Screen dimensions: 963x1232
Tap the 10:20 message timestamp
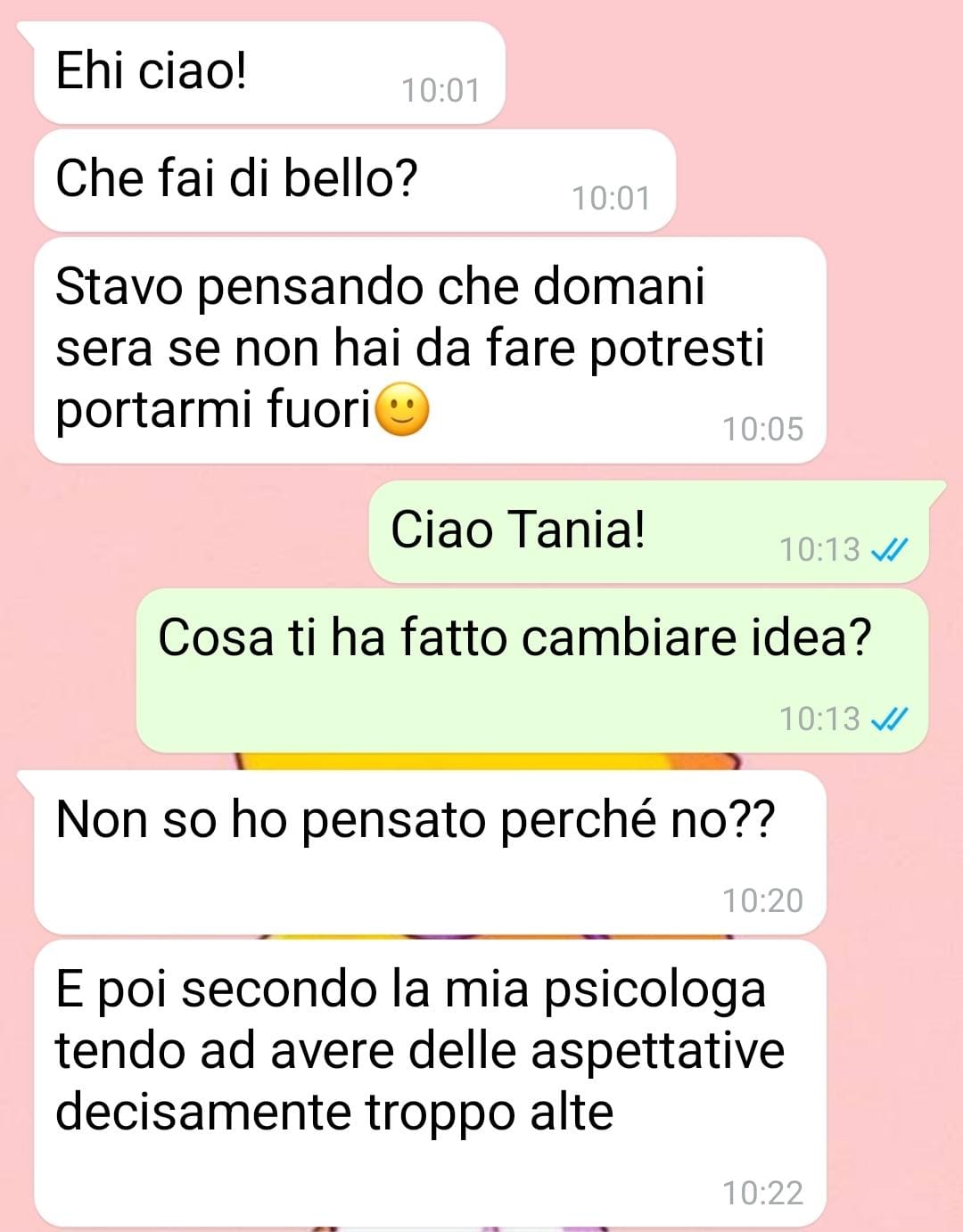click(762, 901)
